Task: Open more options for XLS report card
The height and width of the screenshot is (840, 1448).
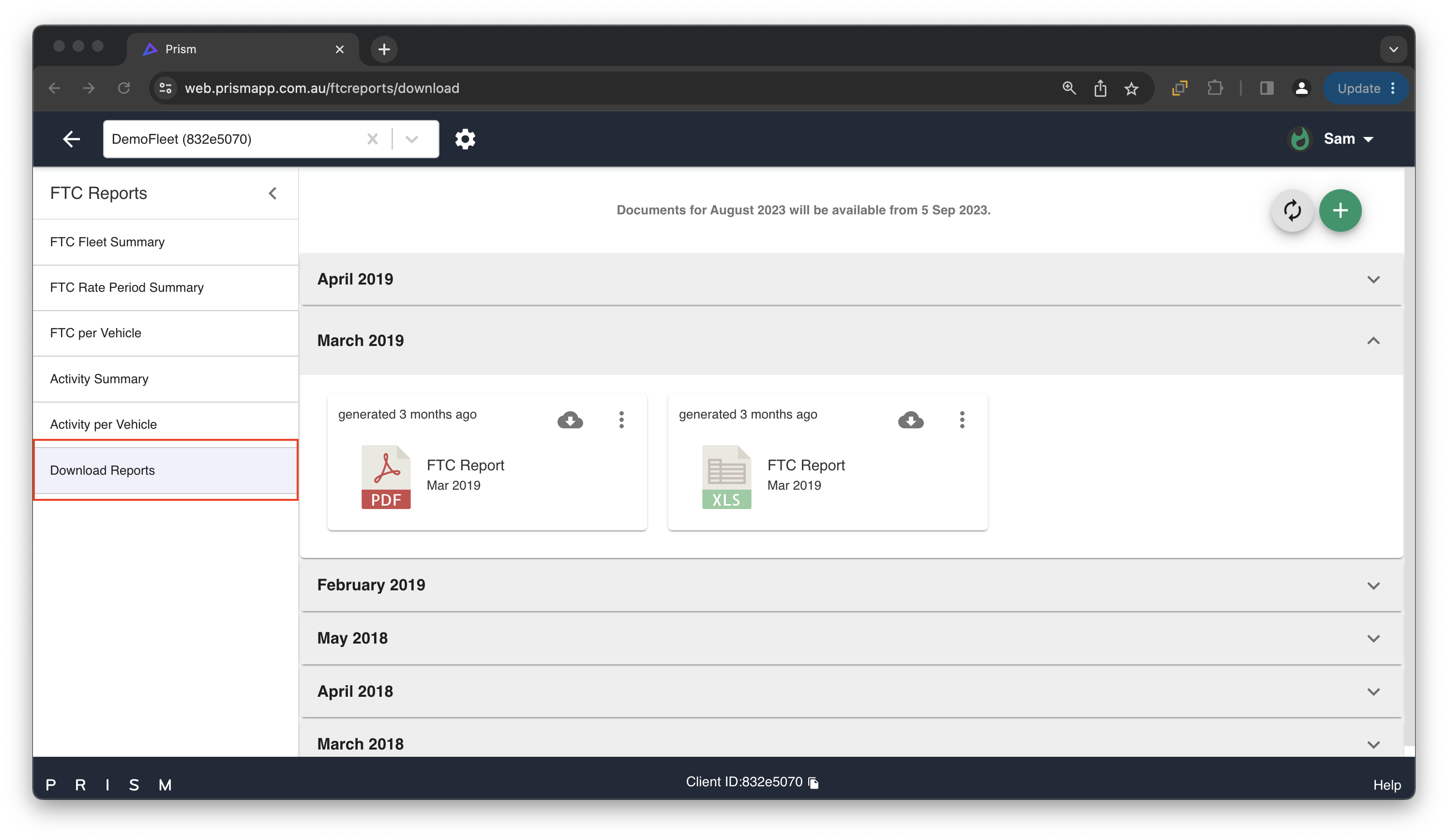Action: [x=962, y=420]
